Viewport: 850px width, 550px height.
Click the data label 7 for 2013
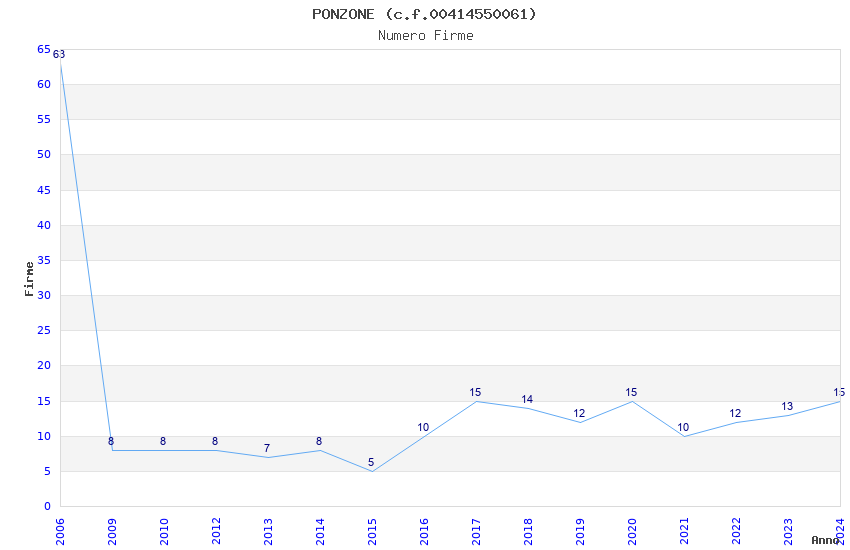click(x=267, y=448)
